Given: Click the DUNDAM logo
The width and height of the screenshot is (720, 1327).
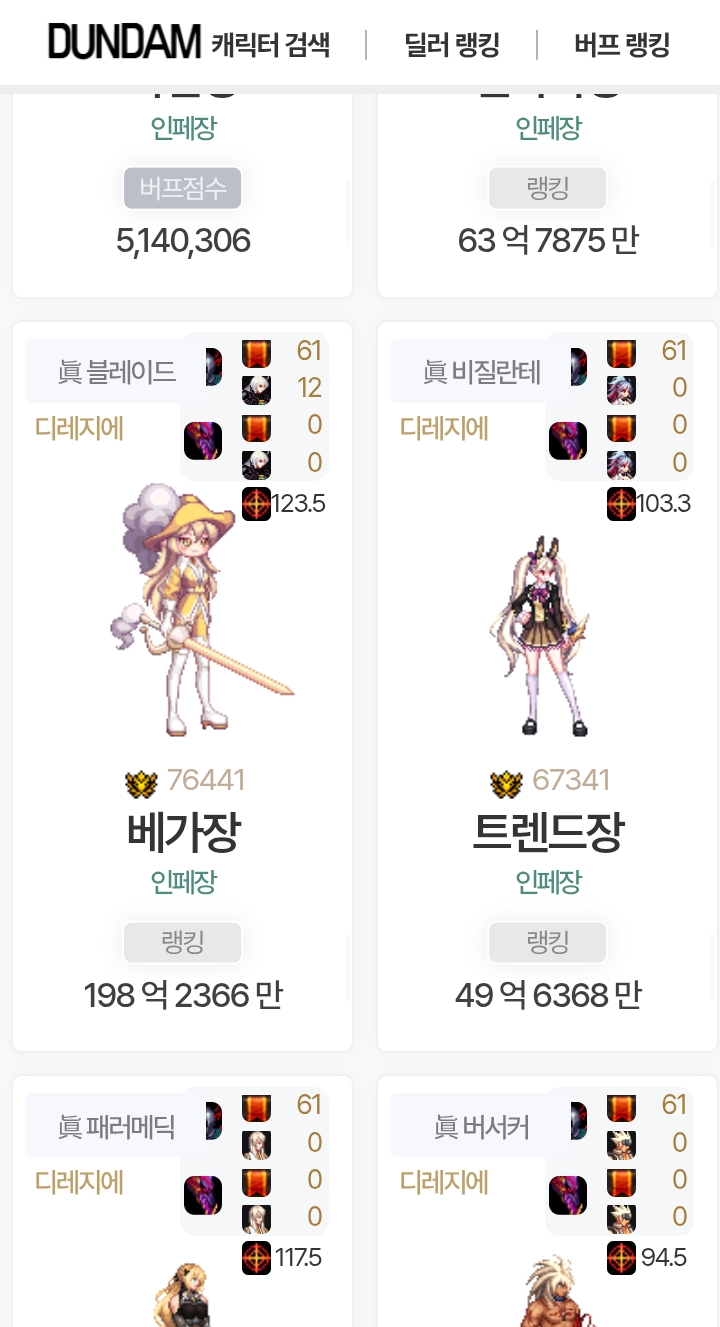Looking at the screenshot, I should point(125,43).
